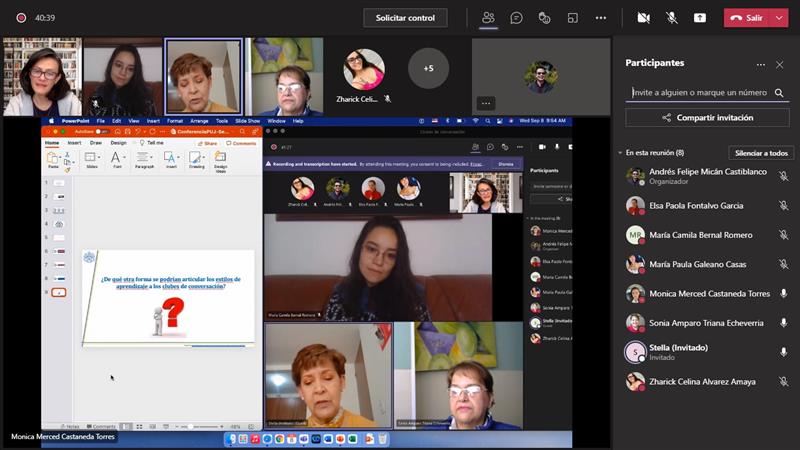Open Excel in the shared Mac dock
The image size is (800, 450).
click(x=352, y=439)
